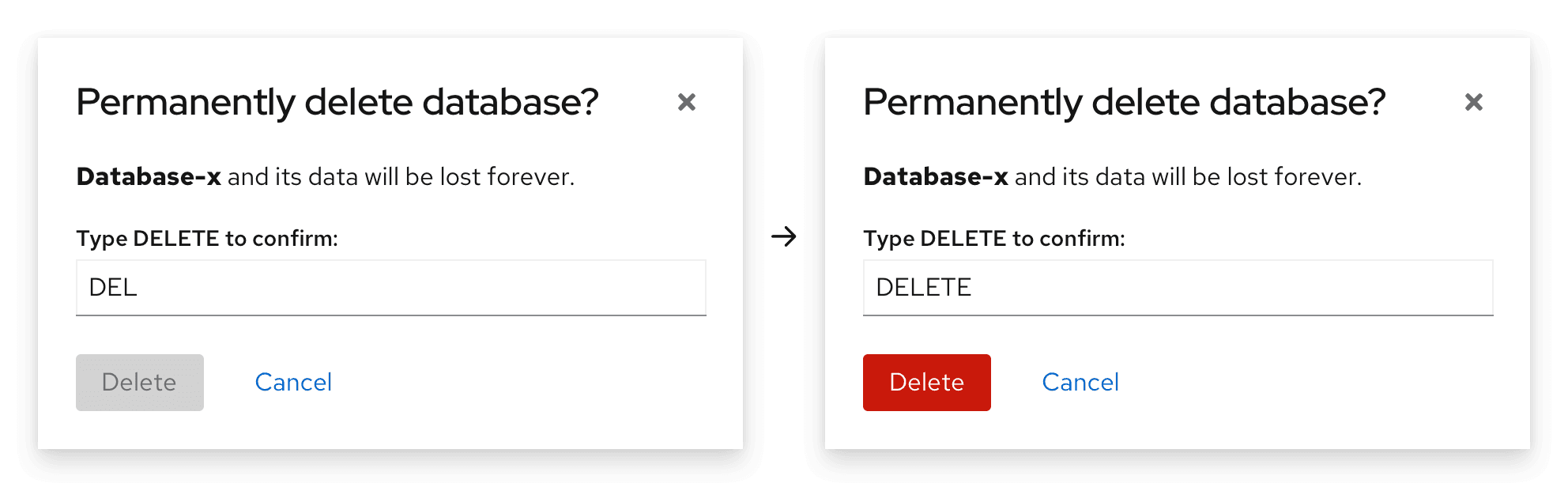Click the typed DELETE text in the right input
Screen dimensions: 1568x487
tap(923, 288)
